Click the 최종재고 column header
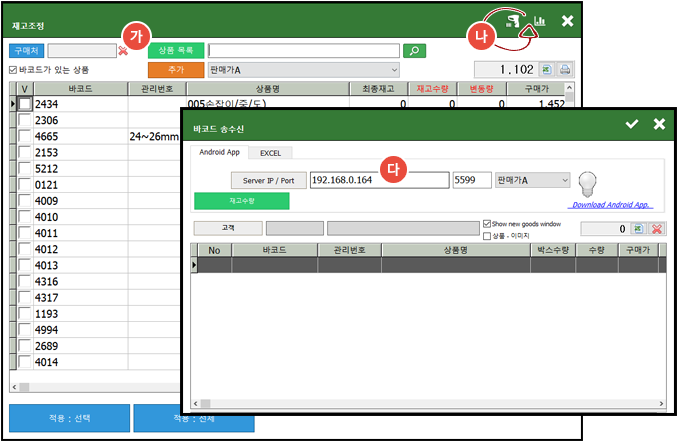Image resolution: width=680 pixels, height=444 pixels. pyautogui.click(x=379, y=88)
